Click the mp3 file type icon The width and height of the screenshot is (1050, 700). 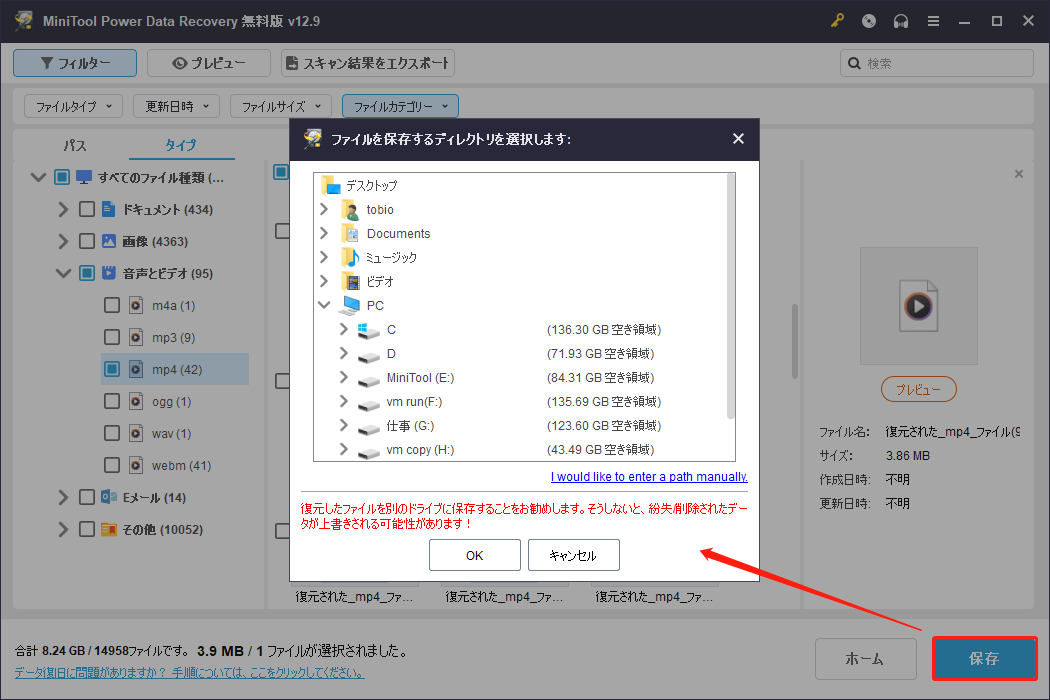tap(136, 337)
